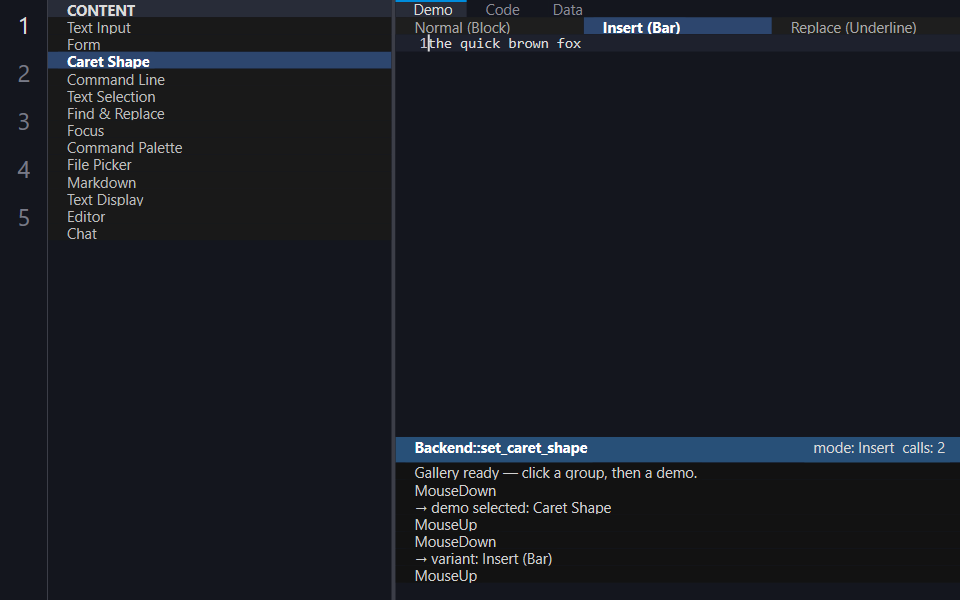Click the 'demo selected: Caret Shape' log entry
Viewport: 960px width, 600px height.
[513, 508]
